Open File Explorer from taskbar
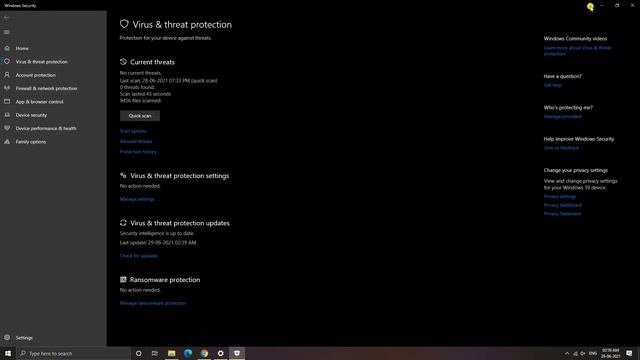This screenshot has width=640, height=360. [171, 353]
